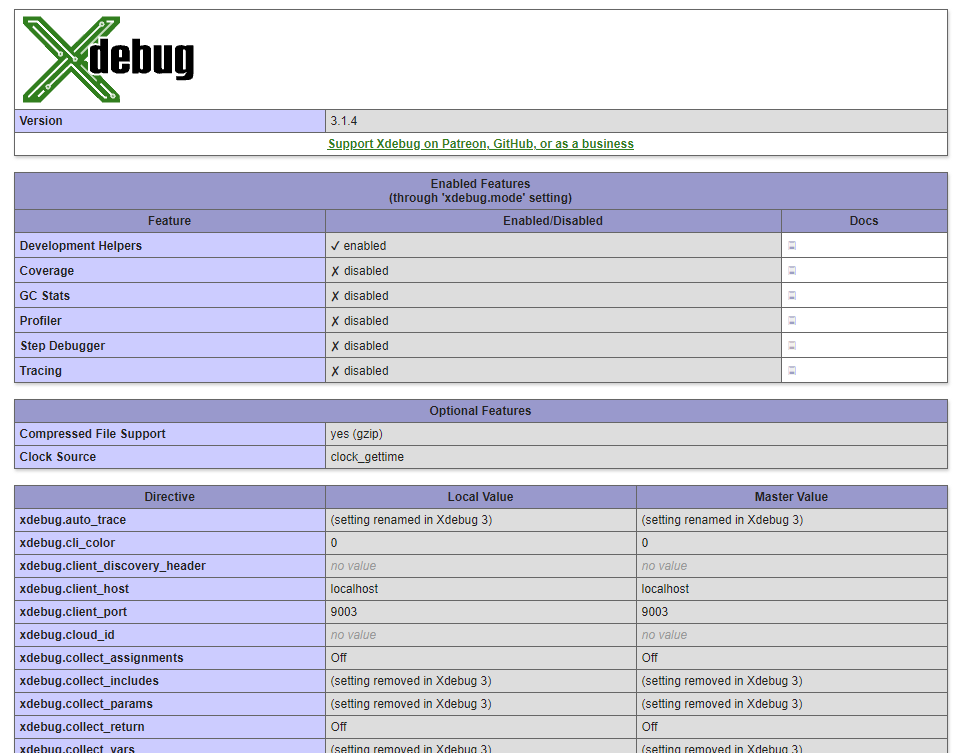Screen dimensions: 961x753
Task: Click the Optional Features table heading
Action: pos(480,411)
